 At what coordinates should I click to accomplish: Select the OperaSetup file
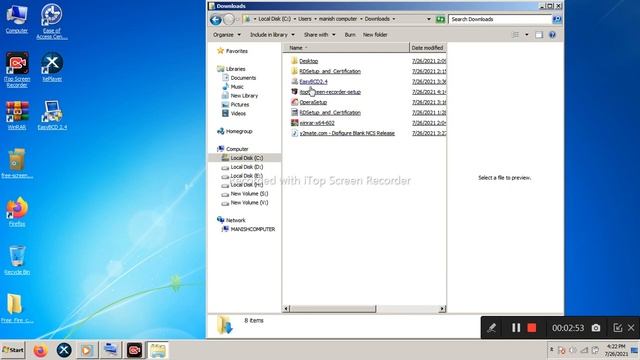(309, 102)
